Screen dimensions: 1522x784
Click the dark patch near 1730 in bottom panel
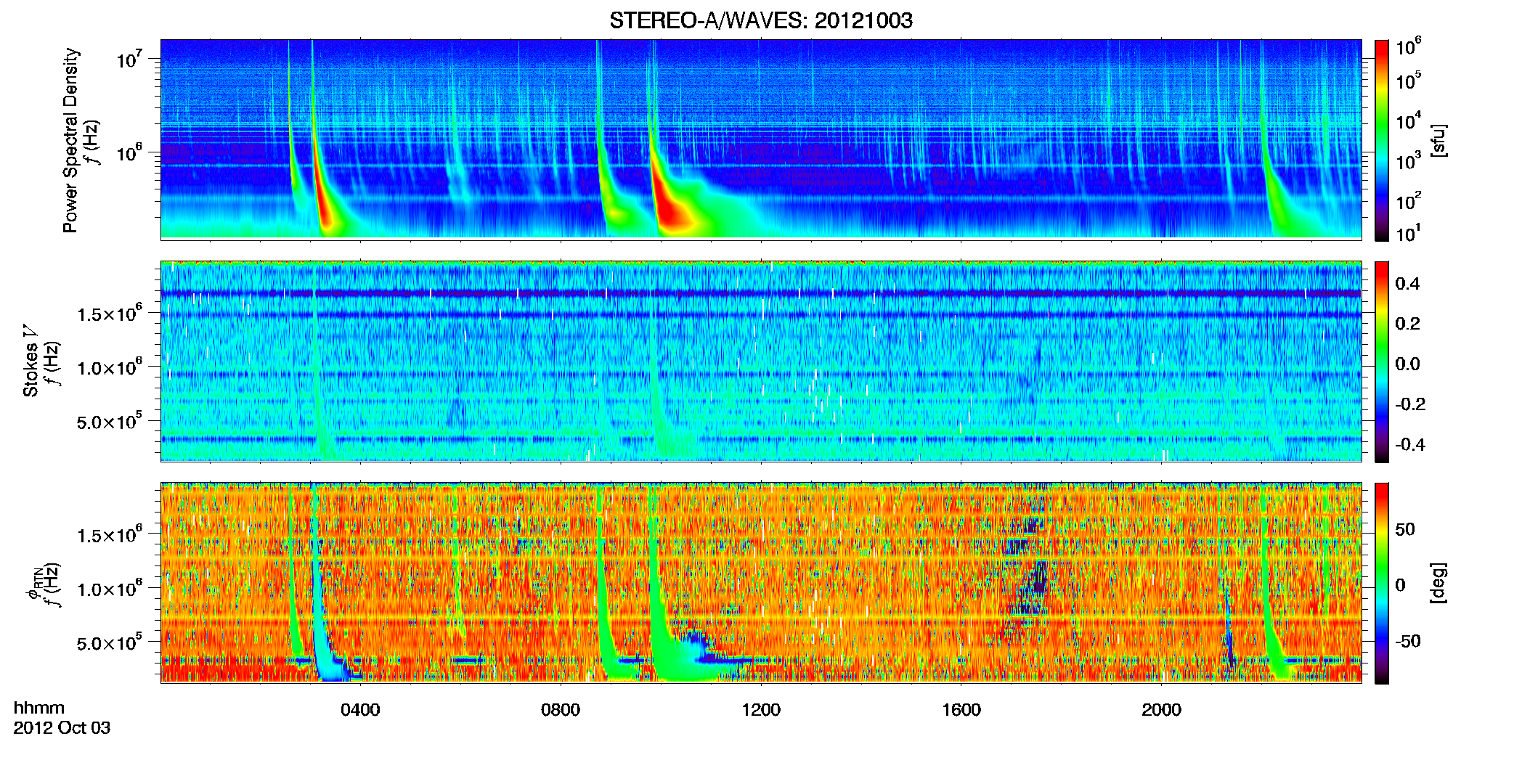[x=1030, y=566]
